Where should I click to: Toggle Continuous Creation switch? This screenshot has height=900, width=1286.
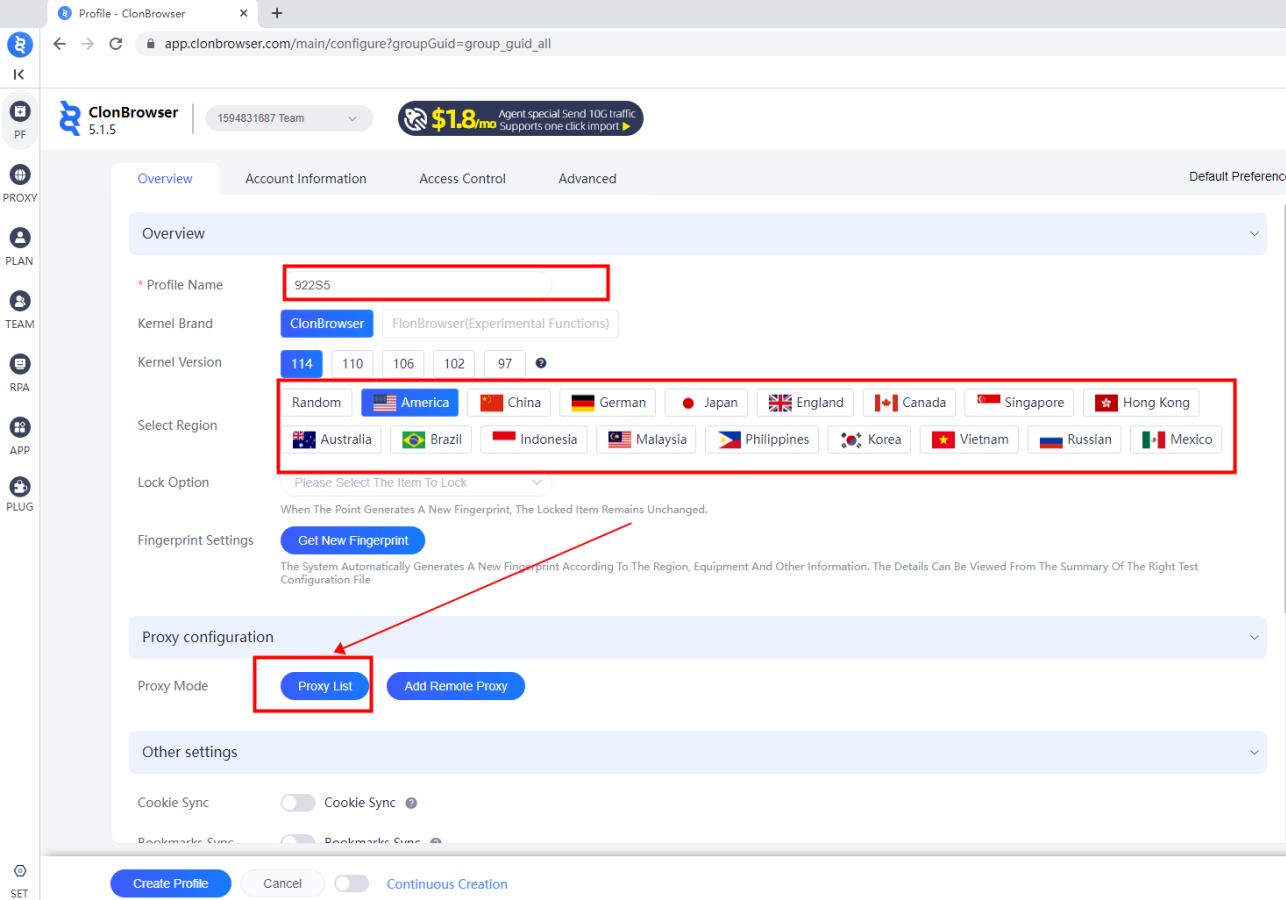351,884
